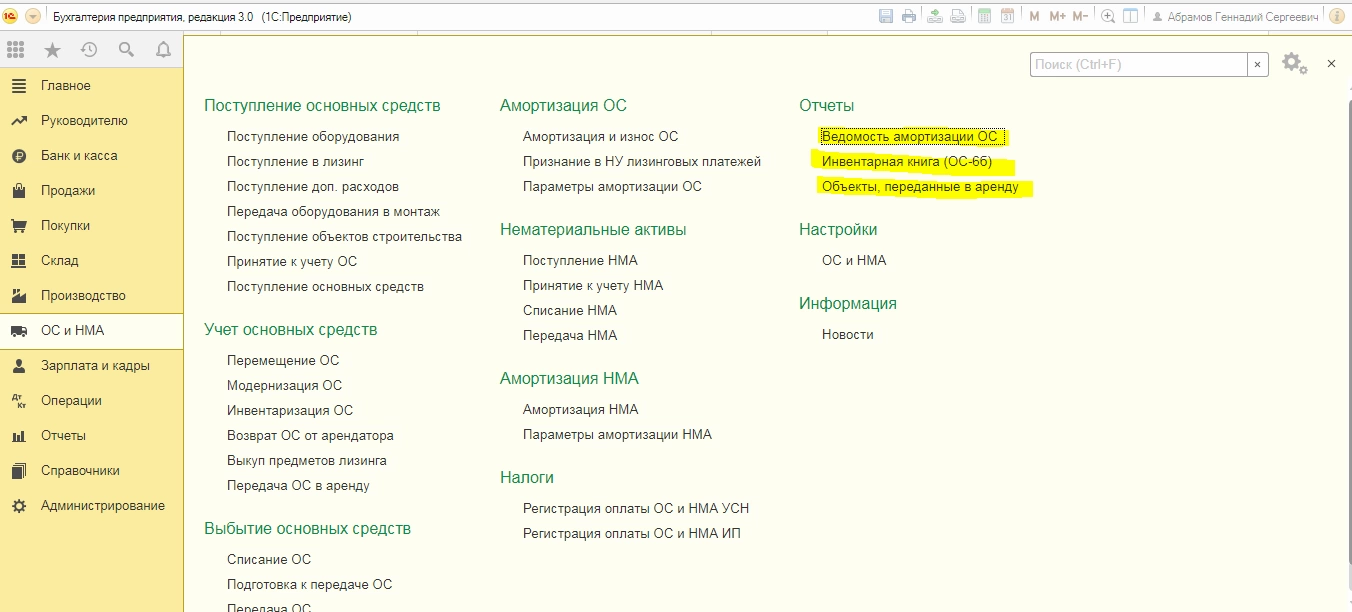1352x612 pixels.
Task: Close the function menu with the X
Action: pos(1331,63)
